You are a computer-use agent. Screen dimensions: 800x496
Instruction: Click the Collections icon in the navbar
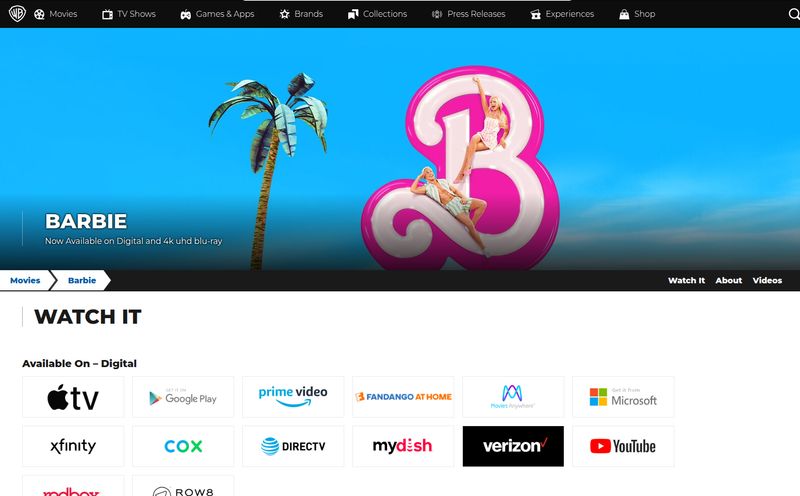(353, 14)
